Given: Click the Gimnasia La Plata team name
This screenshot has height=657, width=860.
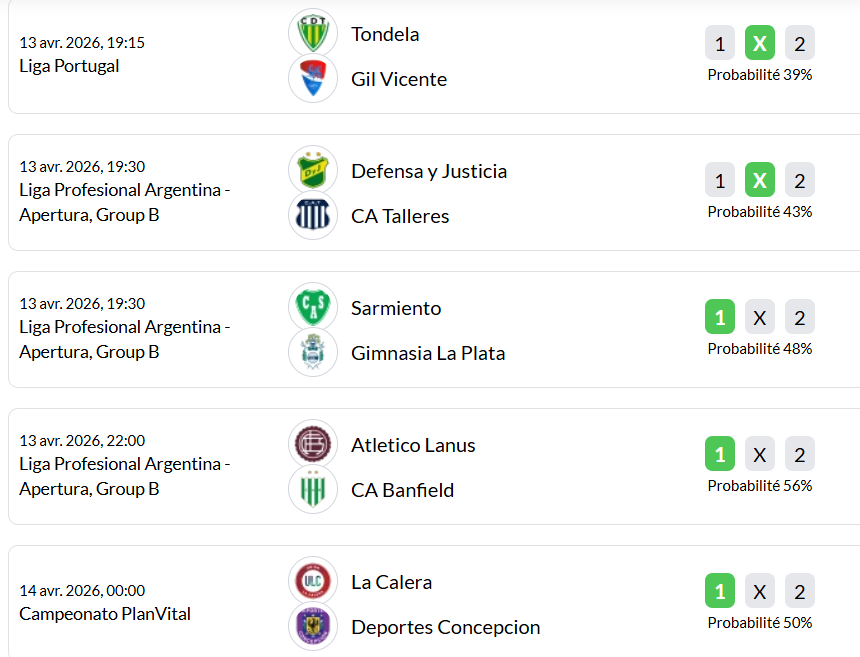Looking at the screenshot, I should click(x=428, y=353).
